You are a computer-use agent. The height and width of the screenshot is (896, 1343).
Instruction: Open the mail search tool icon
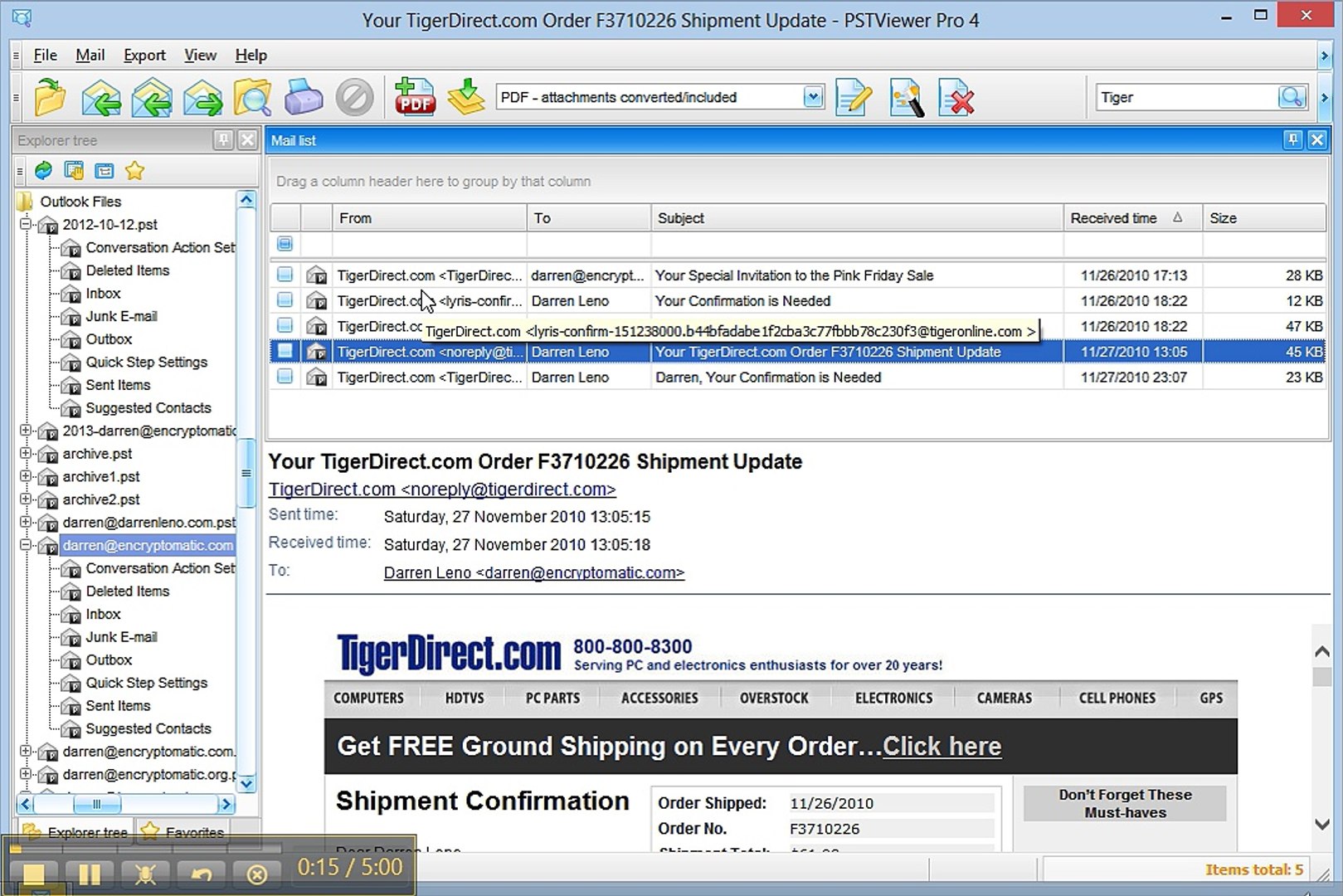point(253,97)
